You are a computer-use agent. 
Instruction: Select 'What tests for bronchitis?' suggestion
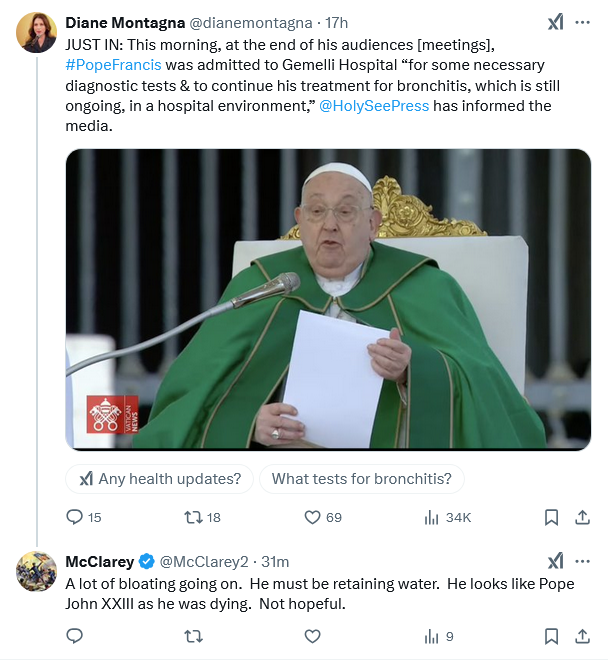click(x=361, y=479)
